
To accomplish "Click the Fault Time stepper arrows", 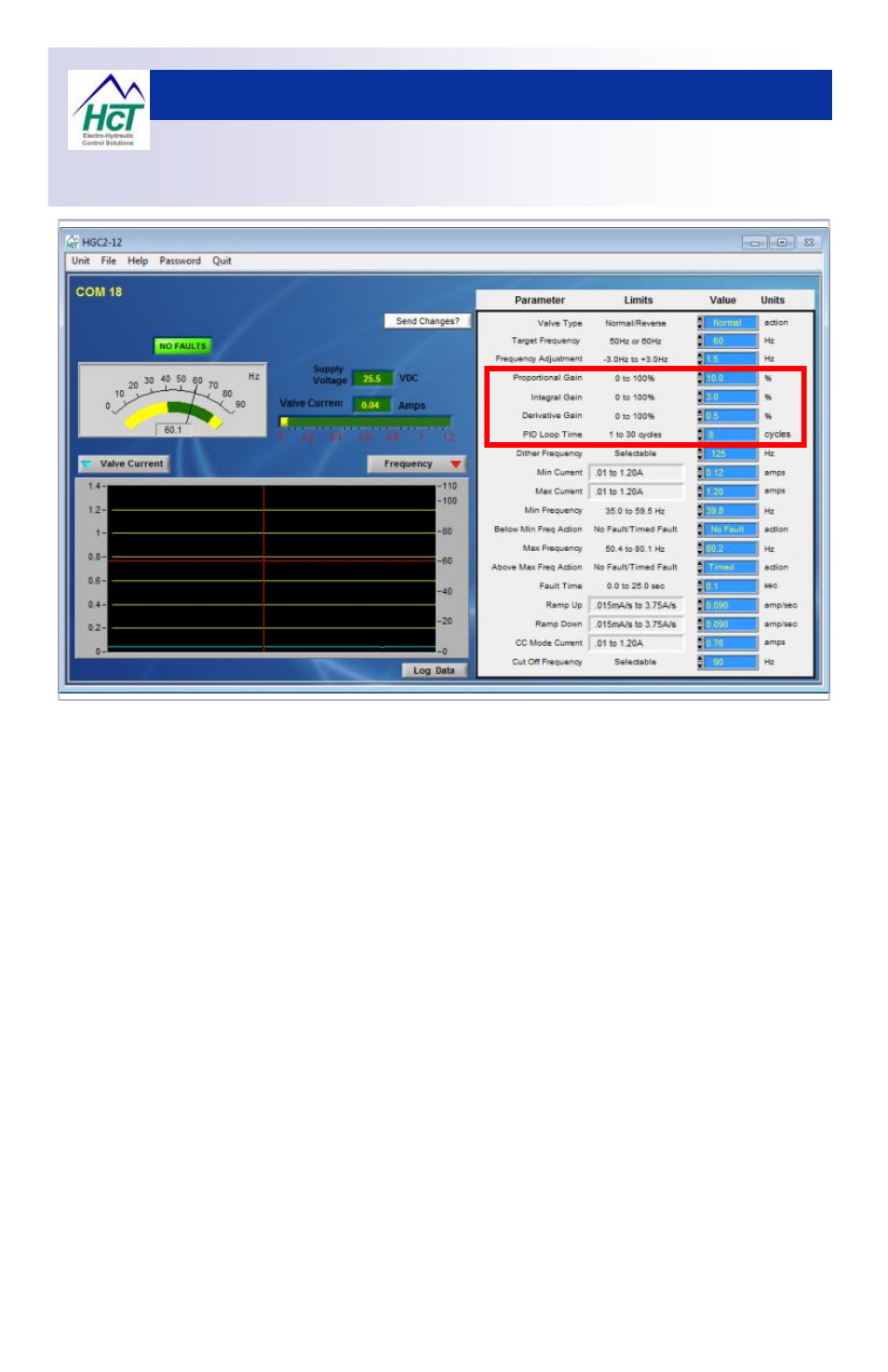I will click(x=700, y=586).
